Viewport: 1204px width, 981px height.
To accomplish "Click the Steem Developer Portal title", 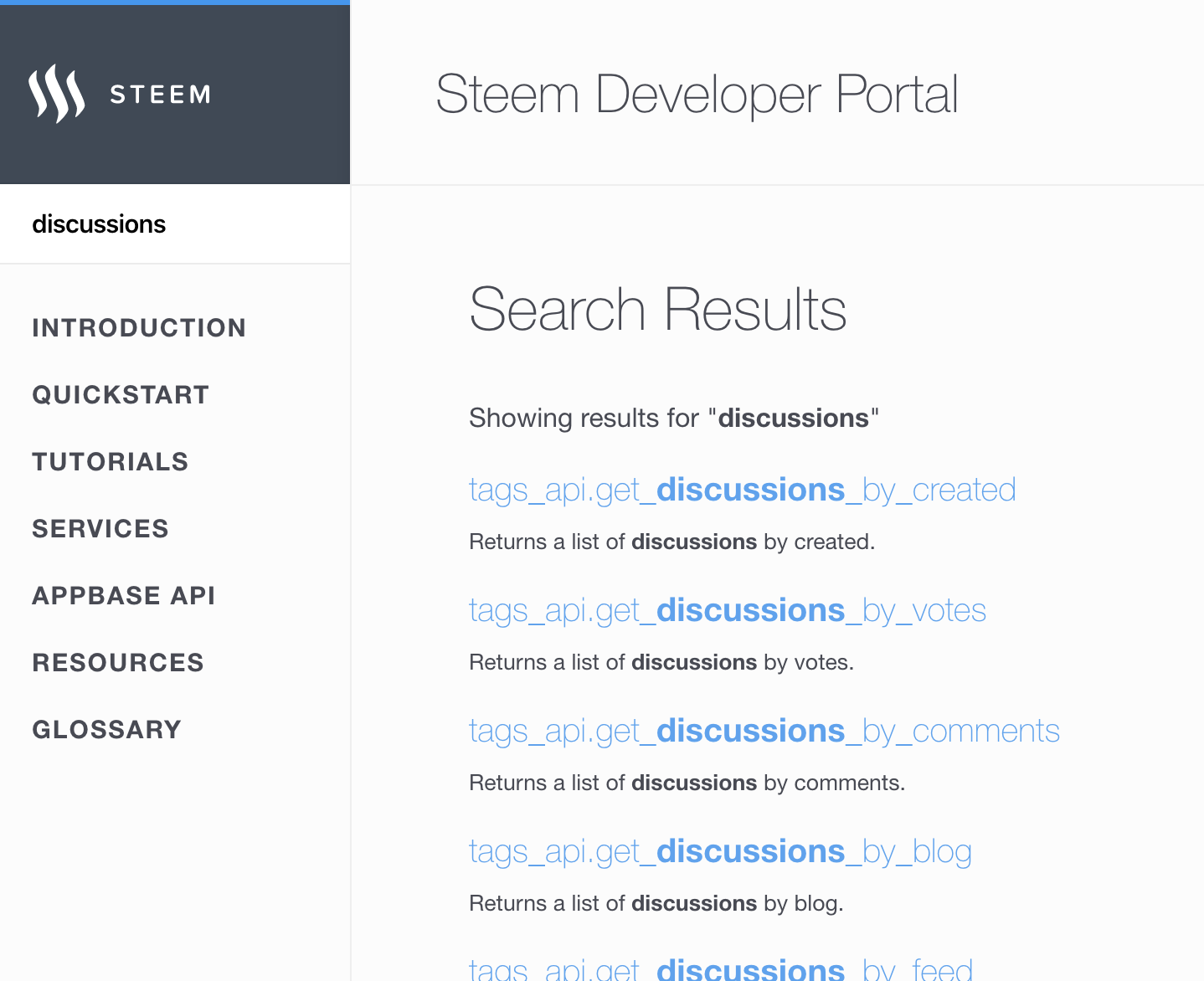I will pos(697,94).
